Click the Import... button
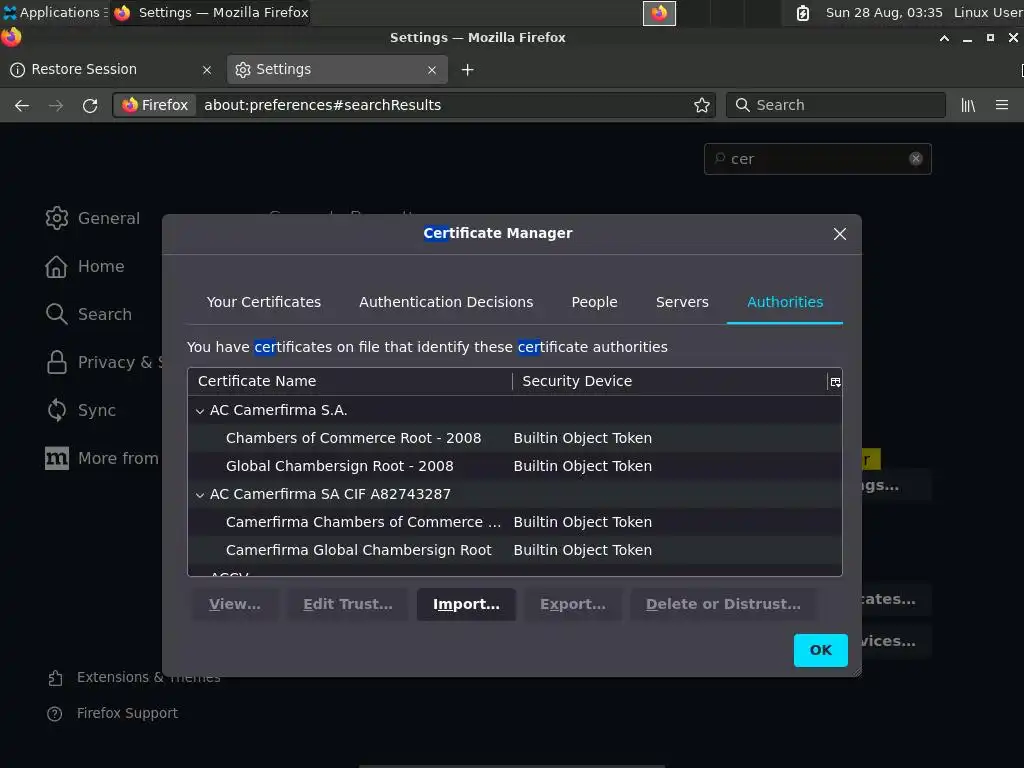Image resolution: width=1024 pixels, height=768 pixels. pos(466,604)
